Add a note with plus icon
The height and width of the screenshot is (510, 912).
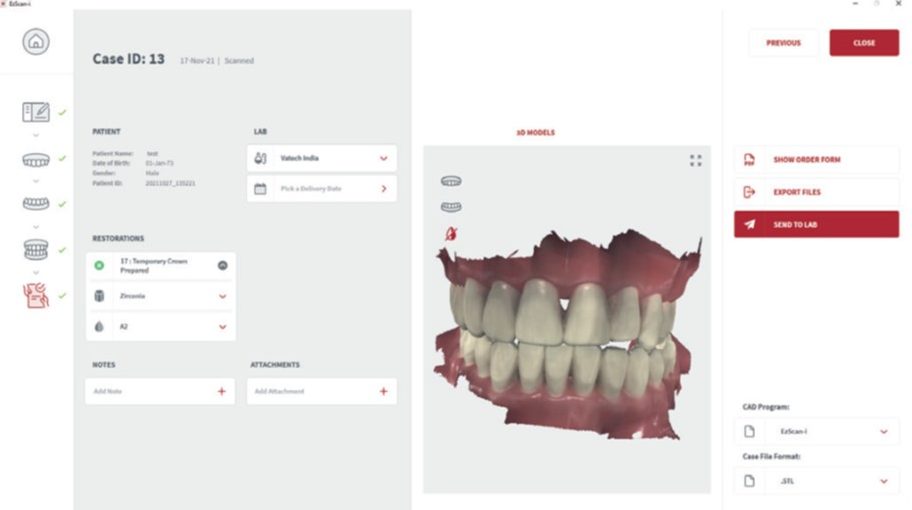[222, 391]
